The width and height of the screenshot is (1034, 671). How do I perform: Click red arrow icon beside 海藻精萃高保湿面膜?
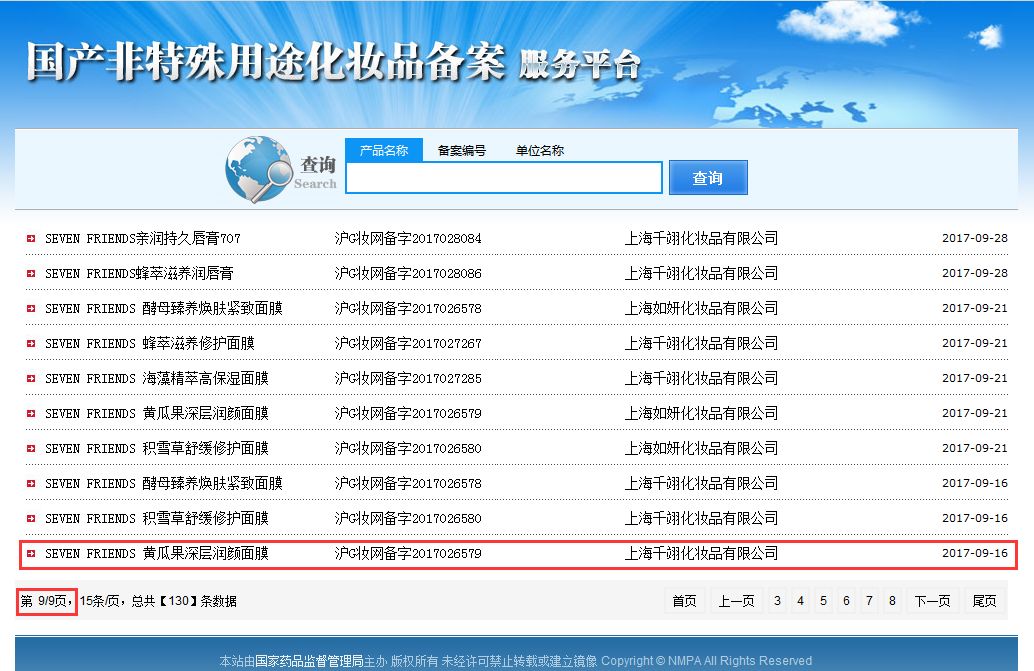point(31,378)
